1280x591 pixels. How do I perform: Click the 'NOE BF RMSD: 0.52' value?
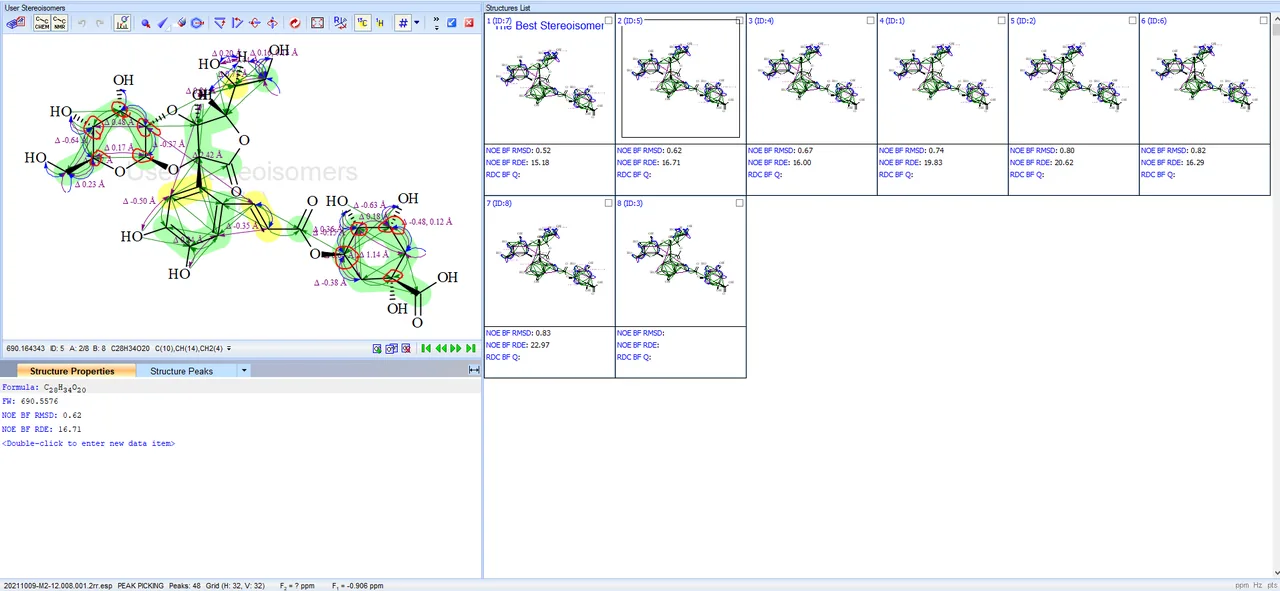518,151
